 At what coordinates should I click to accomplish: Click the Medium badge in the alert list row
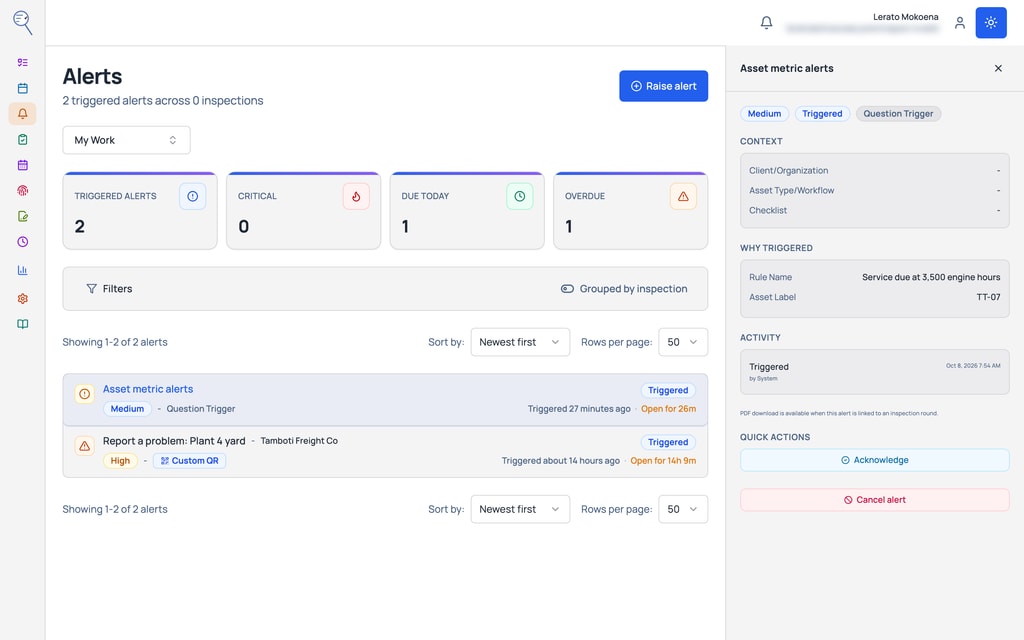tap(127, 409)
